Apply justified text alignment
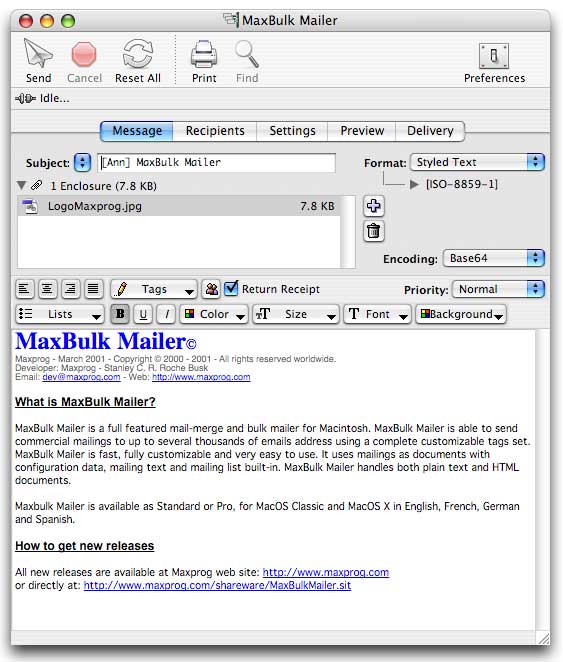Screen dimensions: 563x662 (93, 289)
